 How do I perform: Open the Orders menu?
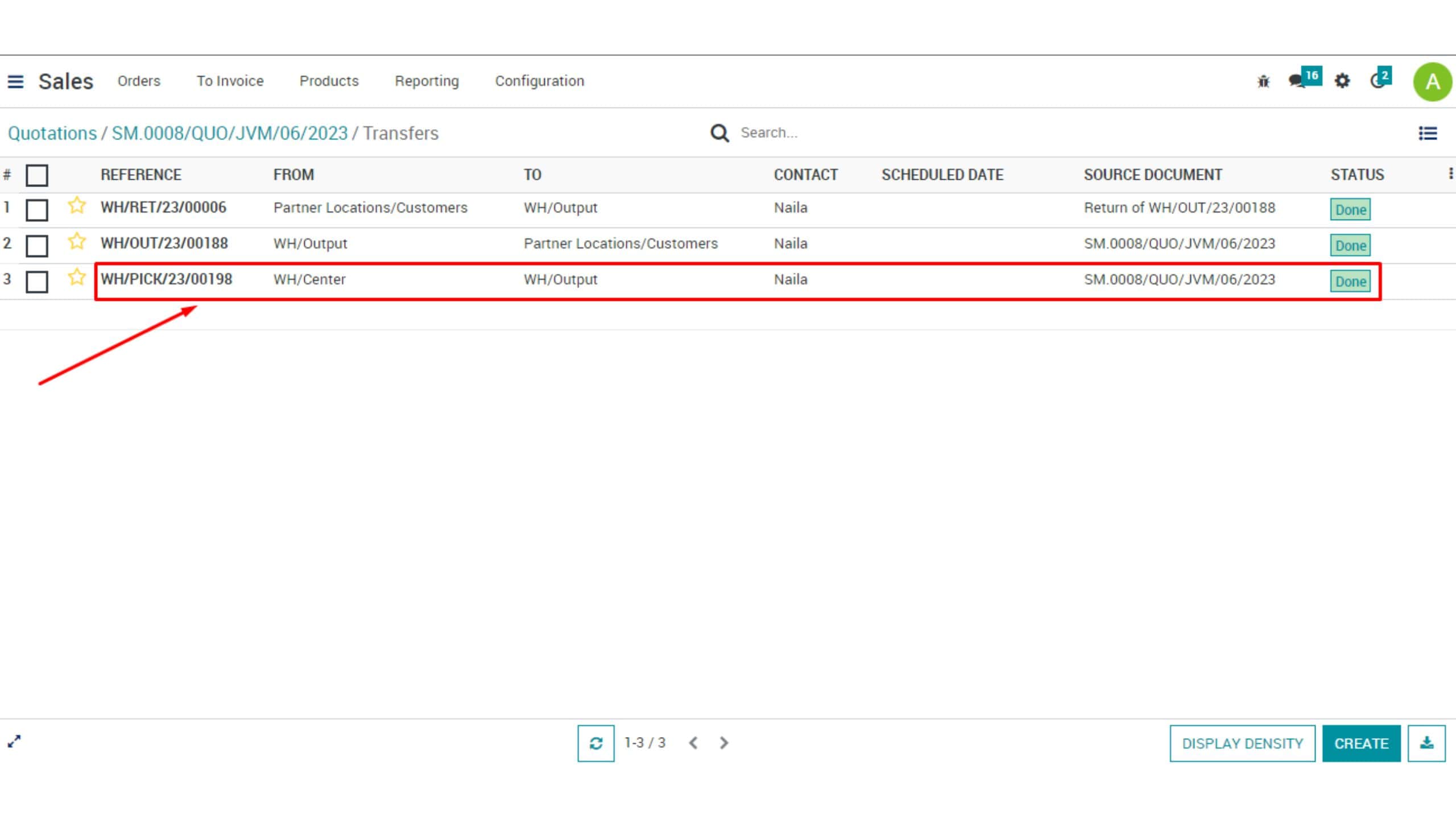[139, 81]
